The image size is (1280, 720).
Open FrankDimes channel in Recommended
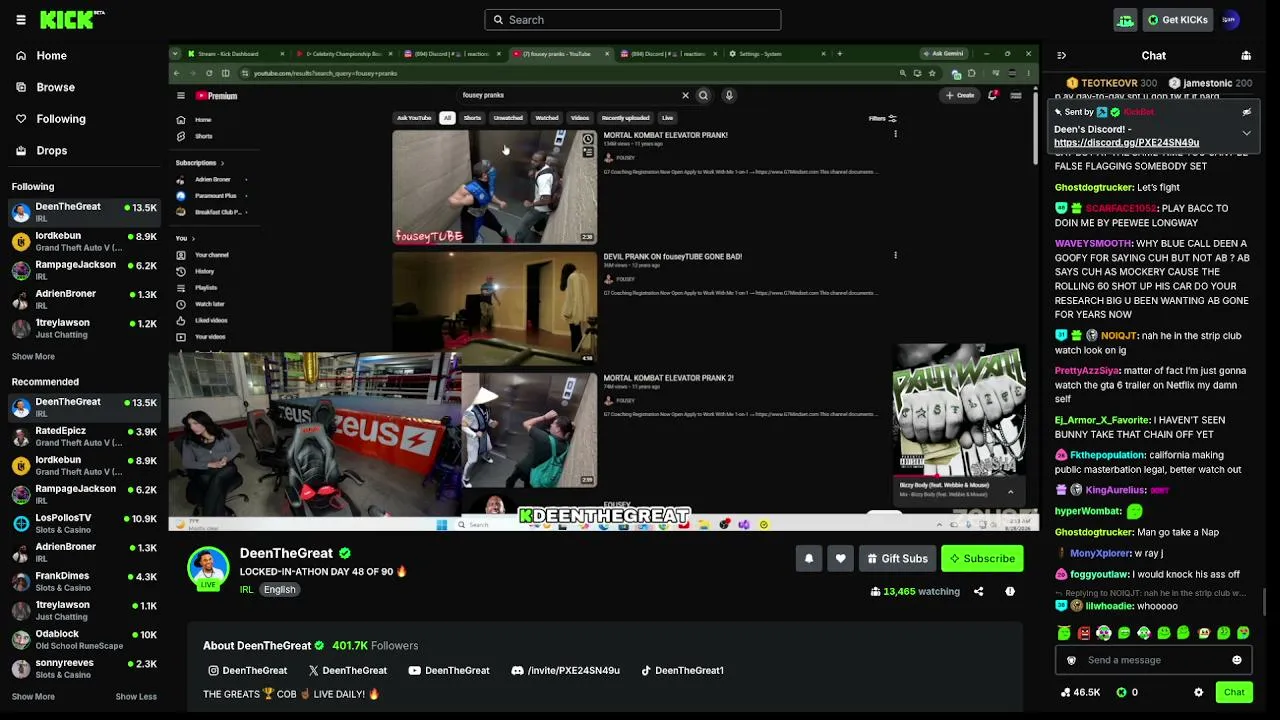tap(84, 581)
